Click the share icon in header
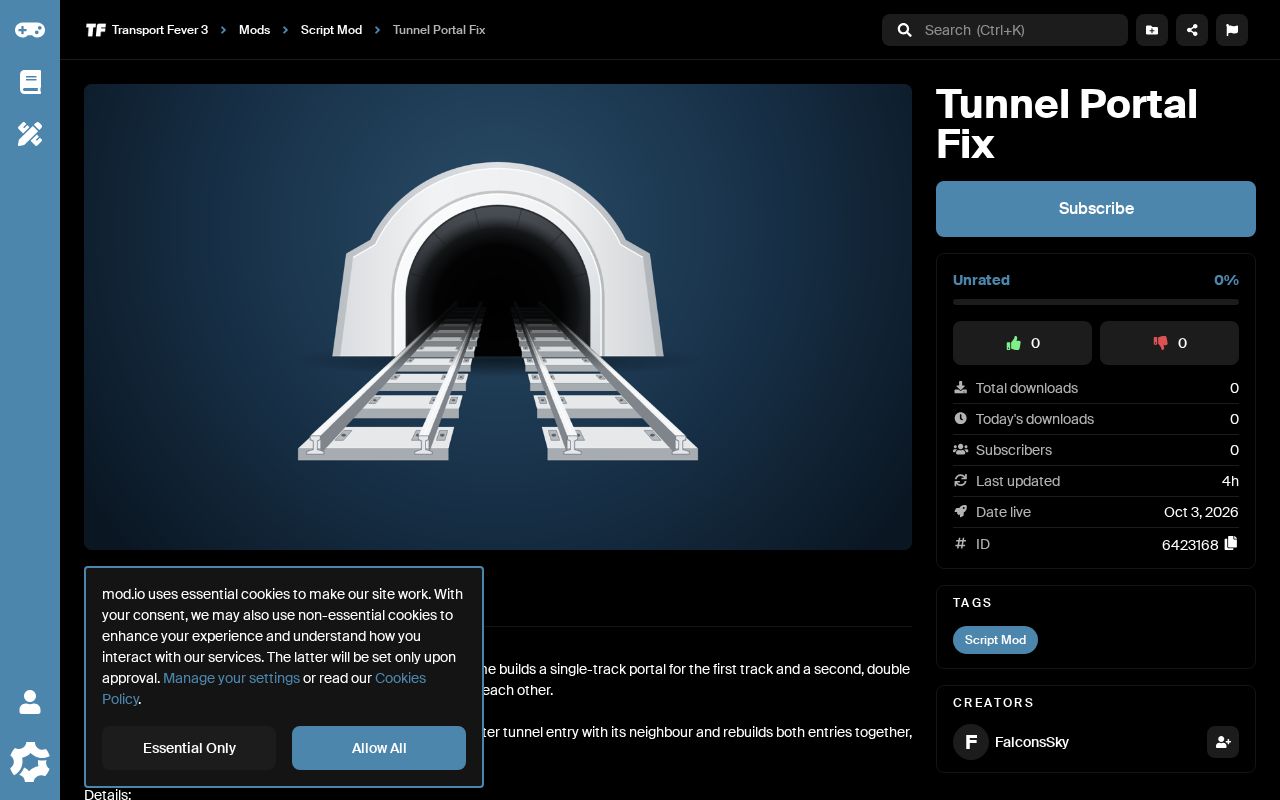This screenshot has height=800, width=1280. pyautogui.click(x=1192, y=30)
